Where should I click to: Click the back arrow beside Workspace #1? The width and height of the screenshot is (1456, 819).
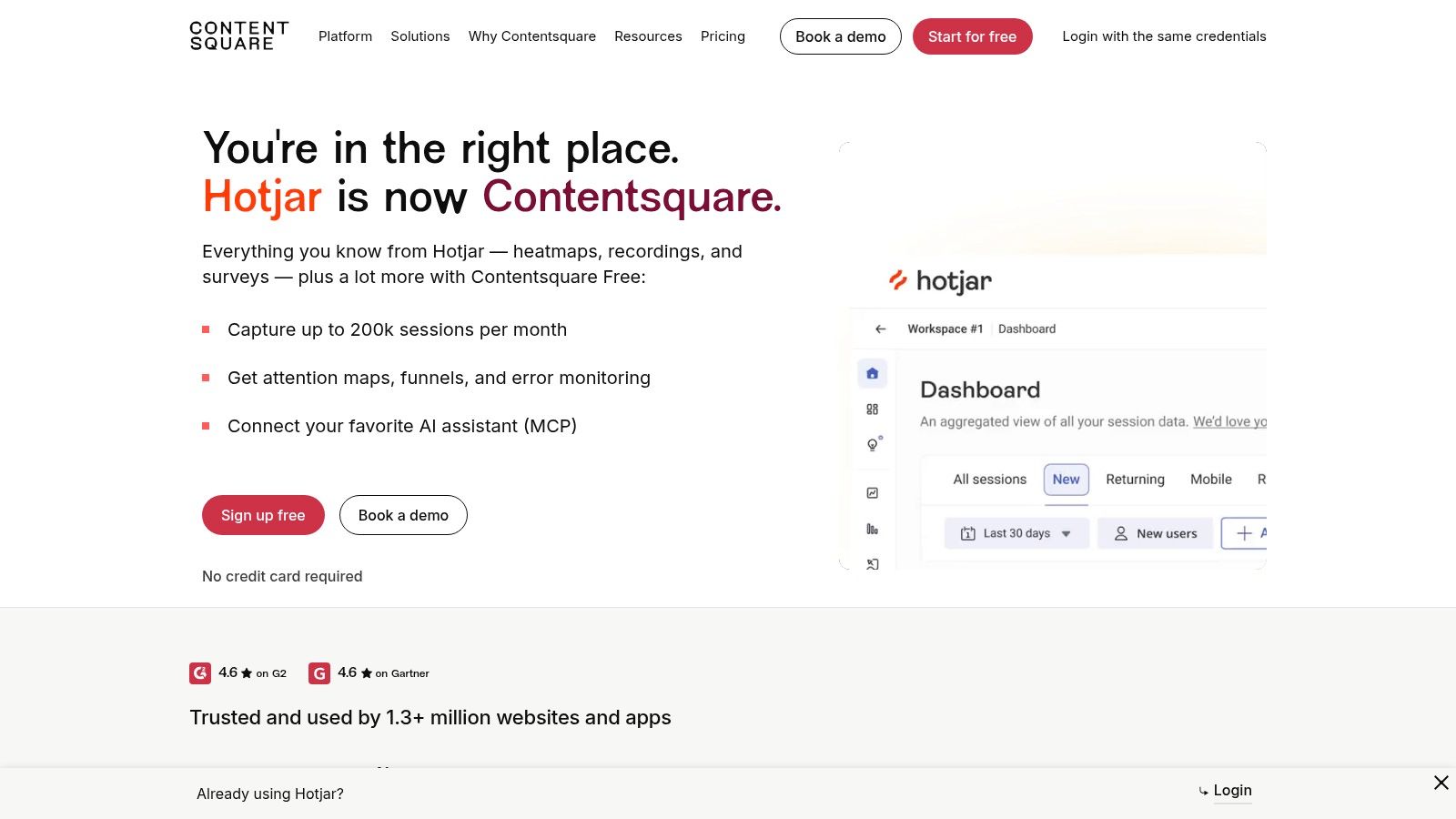[x=880, y=329]
